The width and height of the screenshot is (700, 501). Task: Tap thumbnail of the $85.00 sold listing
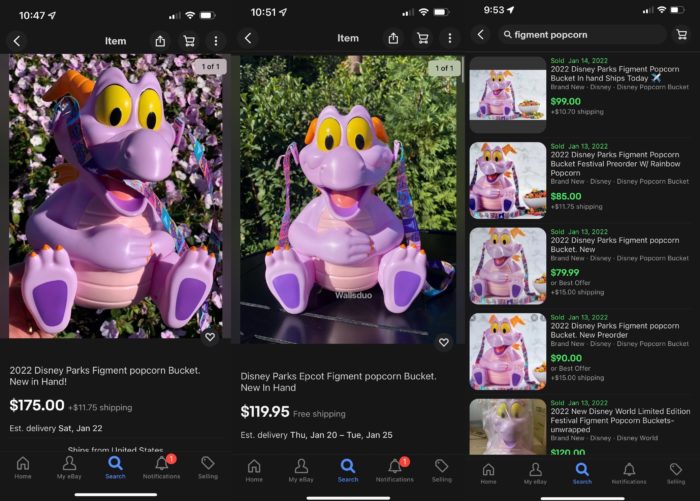click(508, 180)
